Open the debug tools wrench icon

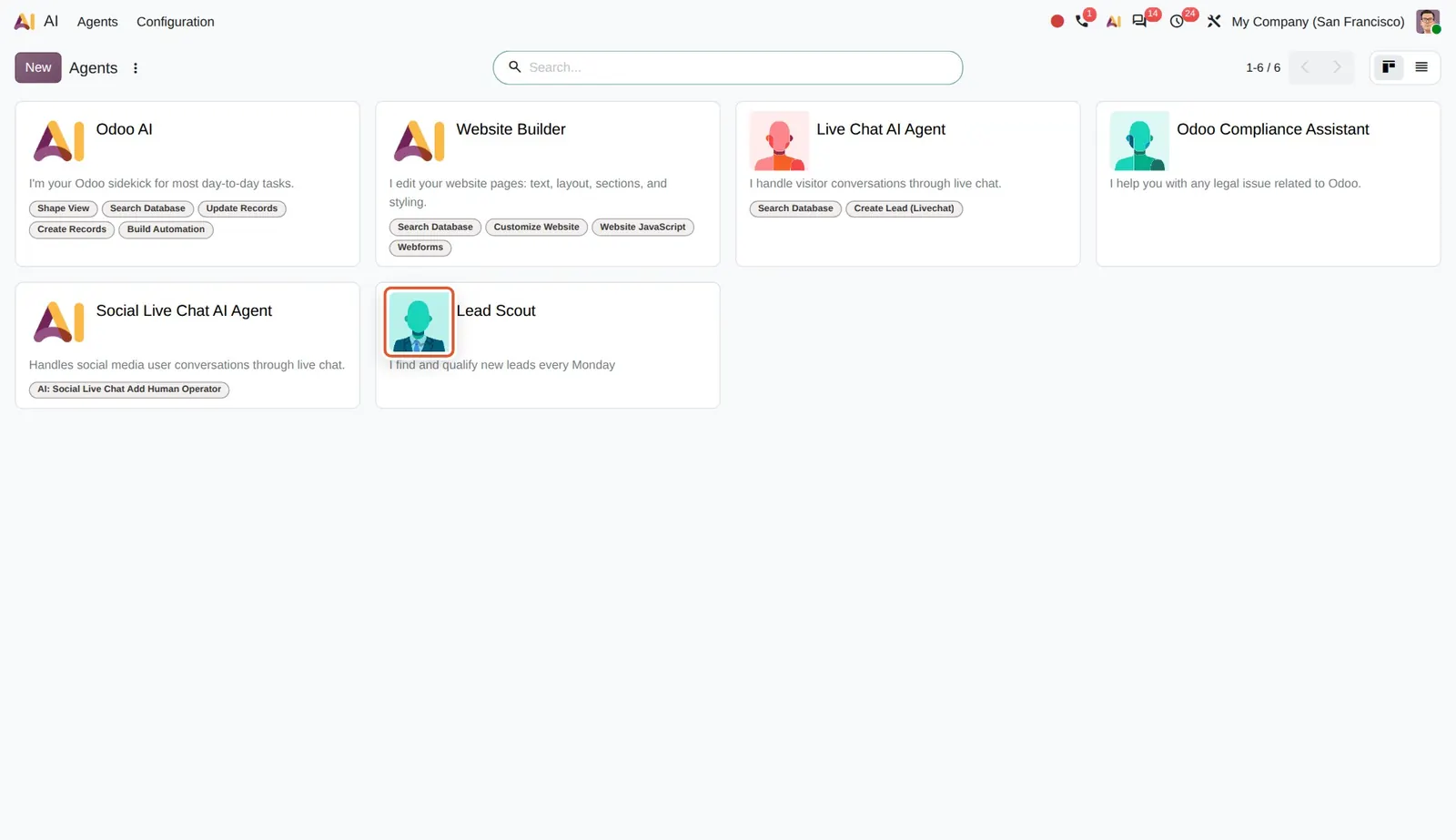click(x=1214, y=21)
